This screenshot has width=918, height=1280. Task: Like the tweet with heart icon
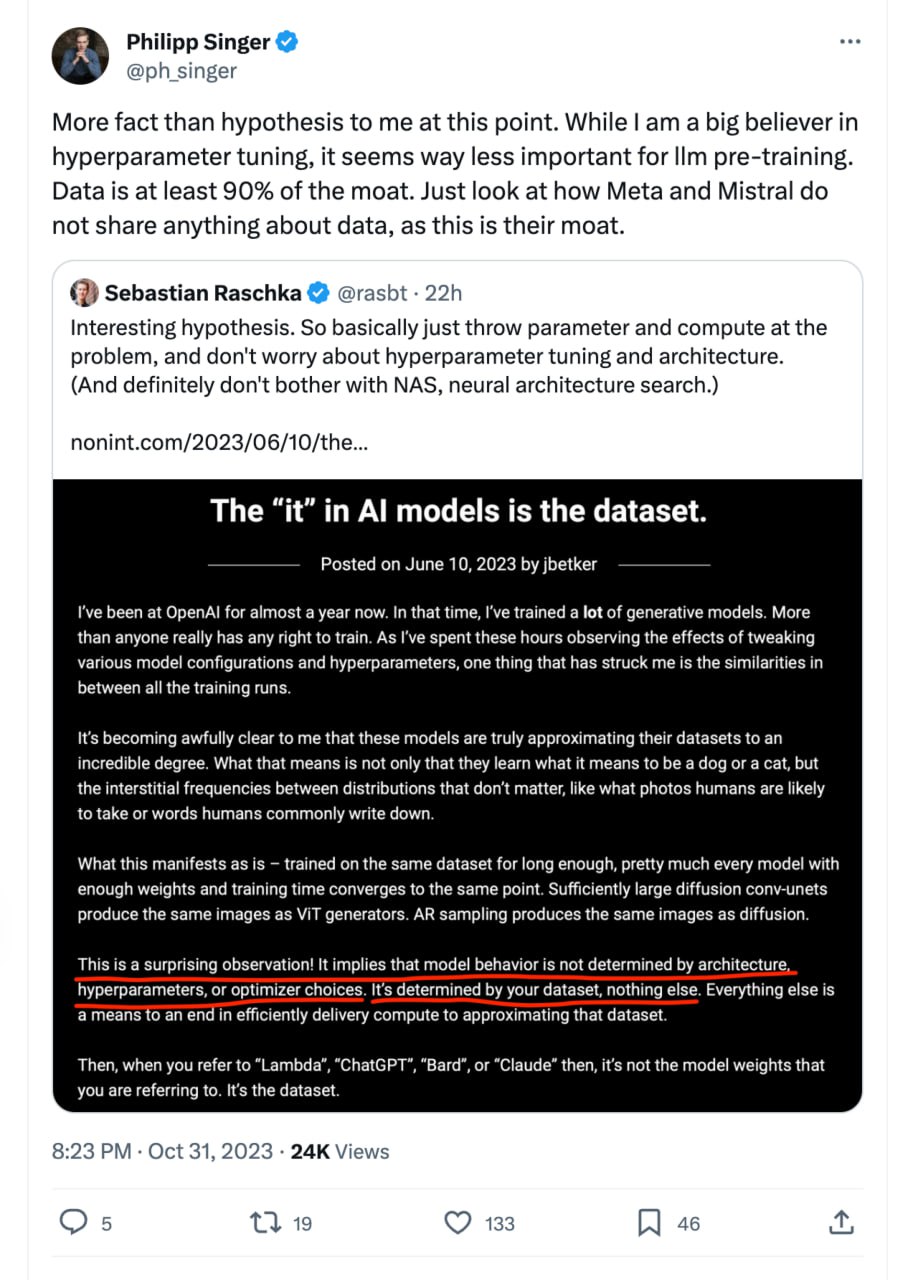pyautogui.click(x=458, y=1222)
